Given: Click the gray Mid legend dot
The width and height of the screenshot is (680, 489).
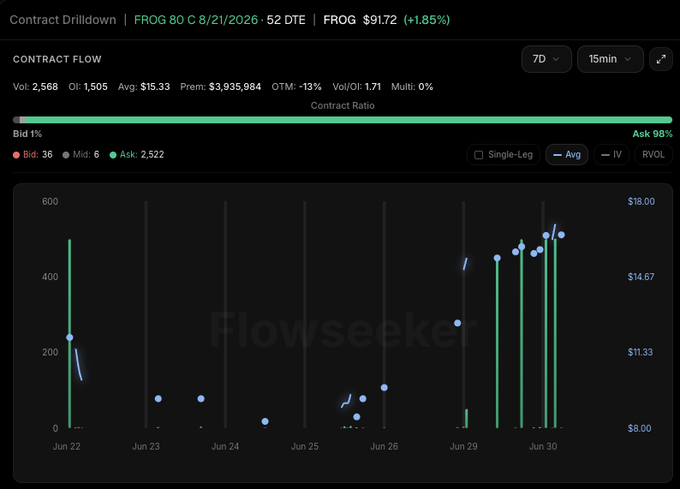Looking at the screenshot, I should coord(66,155).
